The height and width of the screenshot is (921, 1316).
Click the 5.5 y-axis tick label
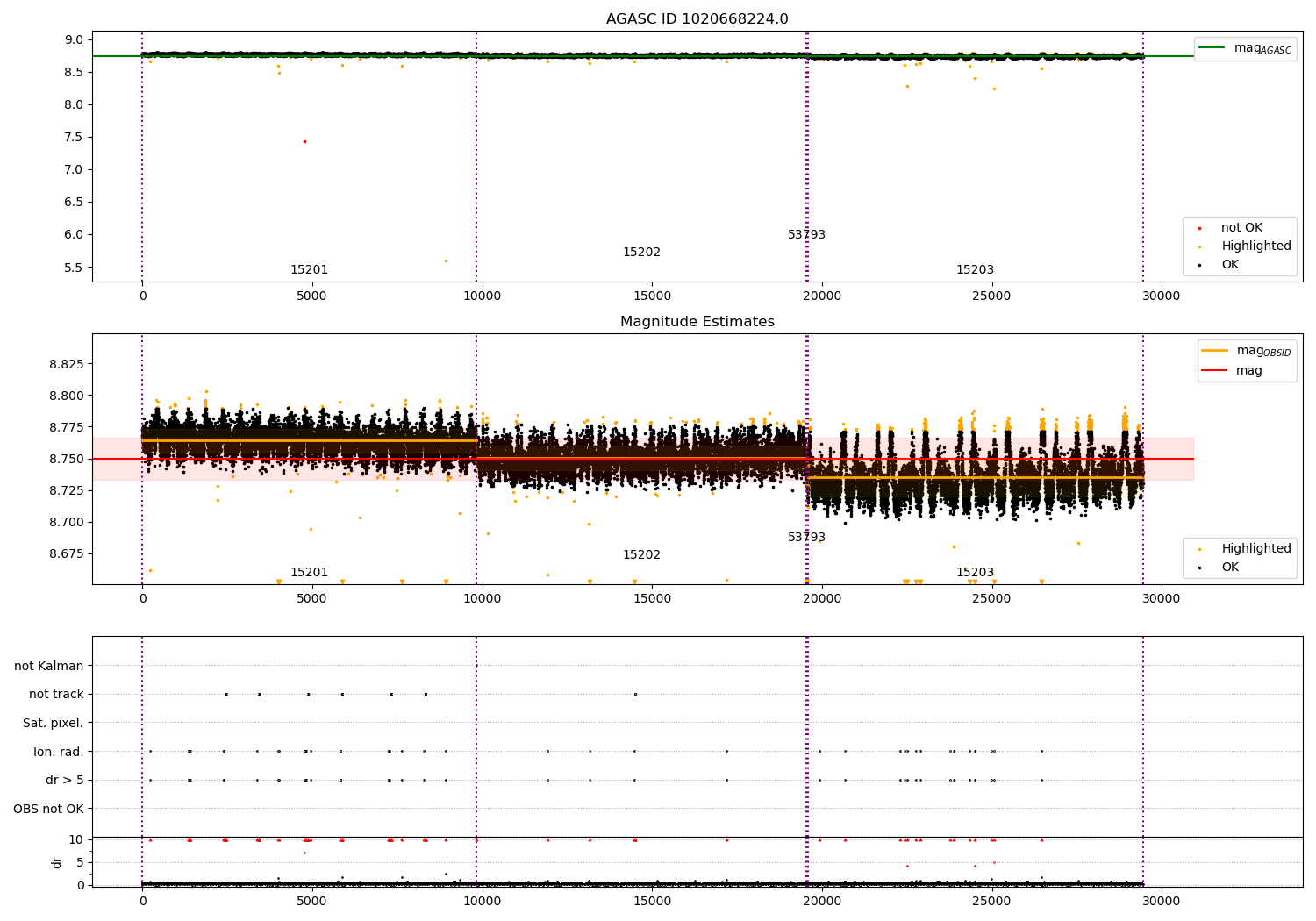click(74, 268)
